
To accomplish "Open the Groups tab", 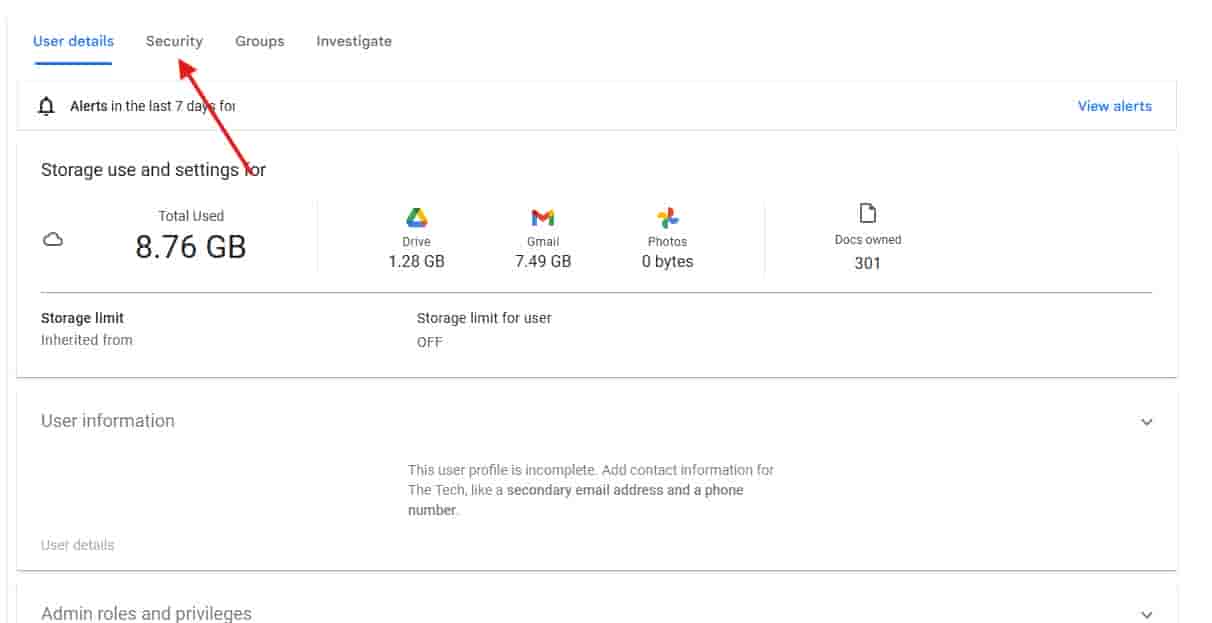I will (x=260, y=41).
